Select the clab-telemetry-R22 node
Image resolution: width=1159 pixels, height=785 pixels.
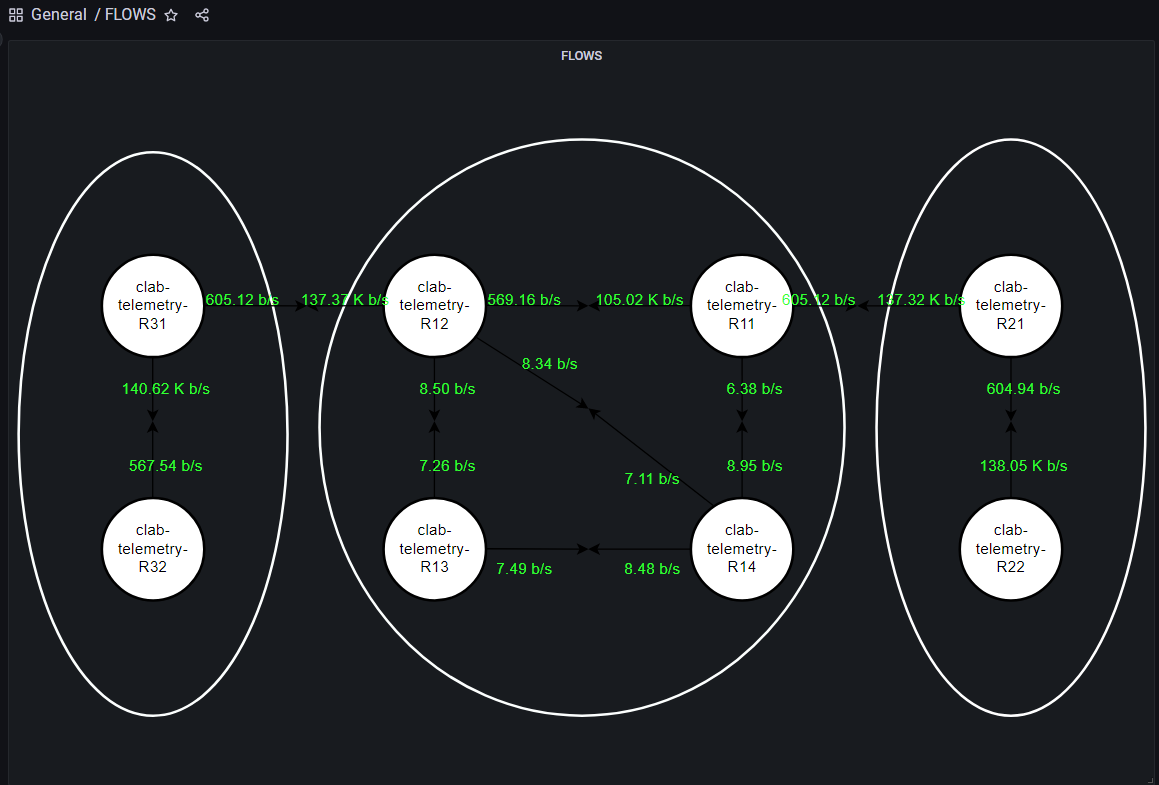(x=1011, y=548)
